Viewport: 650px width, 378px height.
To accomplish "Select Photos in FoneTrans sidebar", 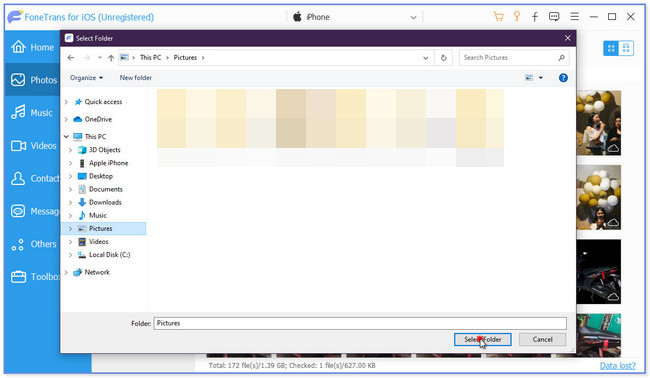I will pos(33,80).
